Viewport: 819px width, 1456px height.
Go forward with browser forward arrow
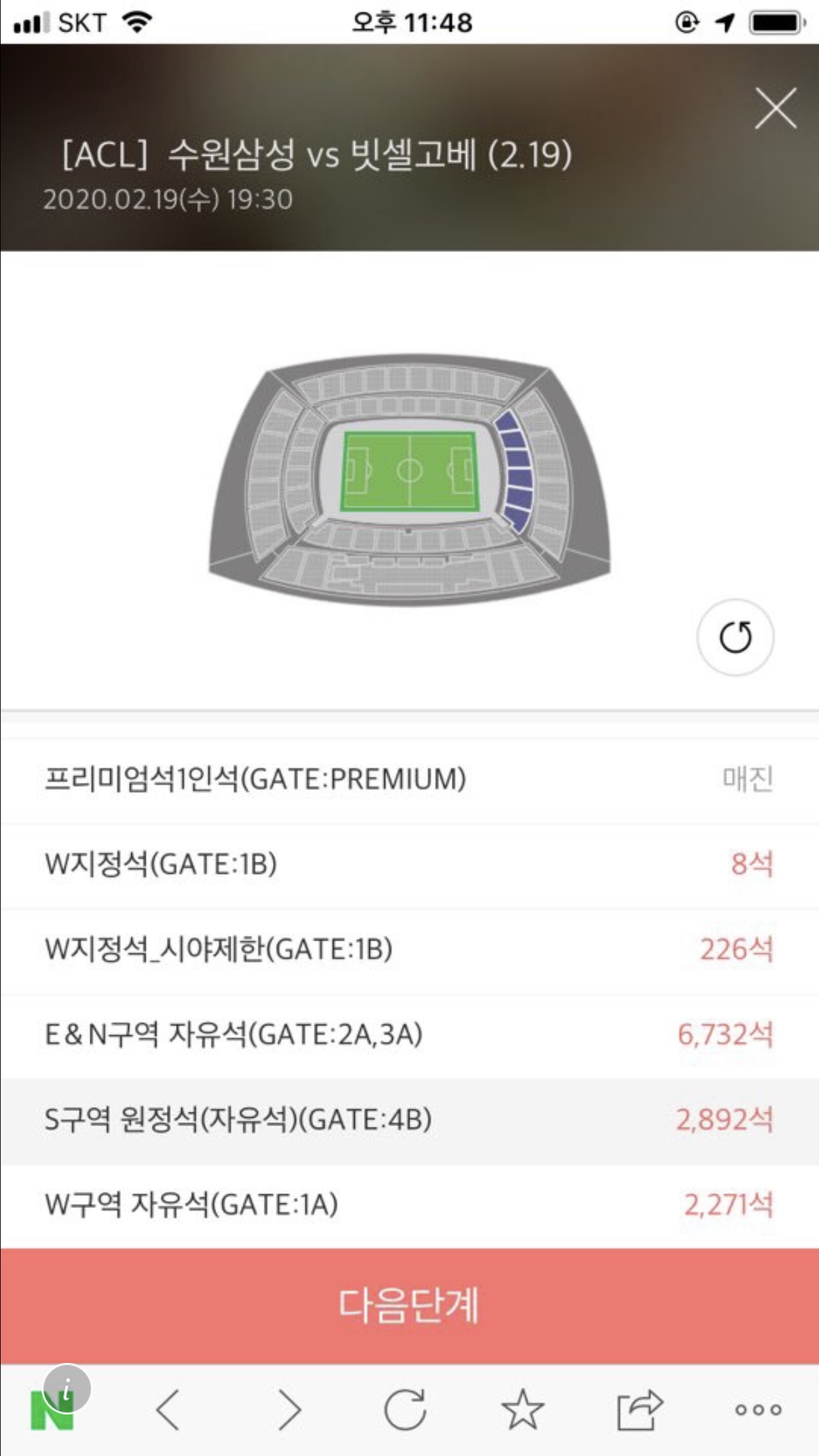(289, 1410)
